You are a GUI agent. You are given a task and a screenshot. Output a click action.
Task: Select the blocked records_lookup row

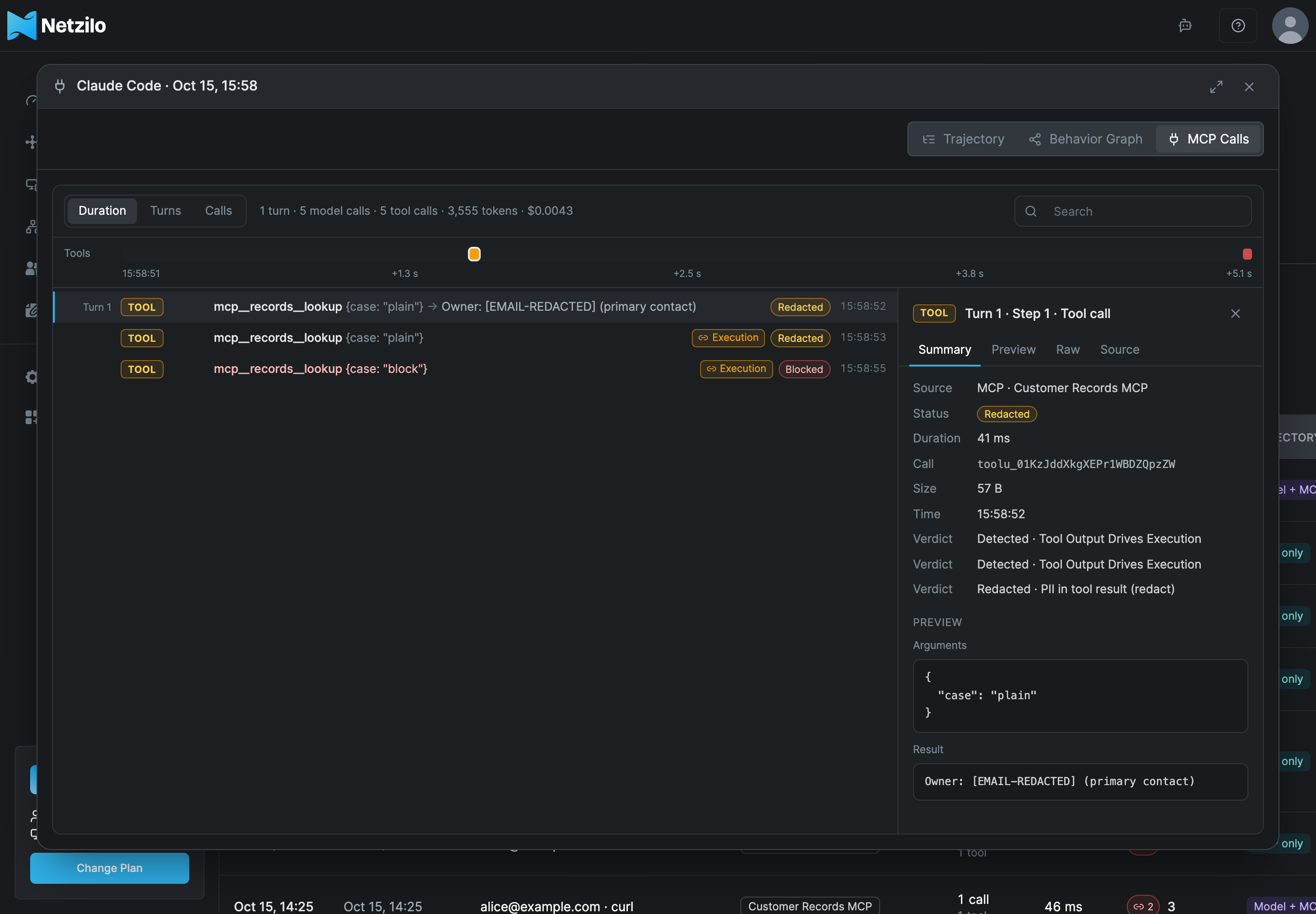pyautogui.click(x=475, y=369)
